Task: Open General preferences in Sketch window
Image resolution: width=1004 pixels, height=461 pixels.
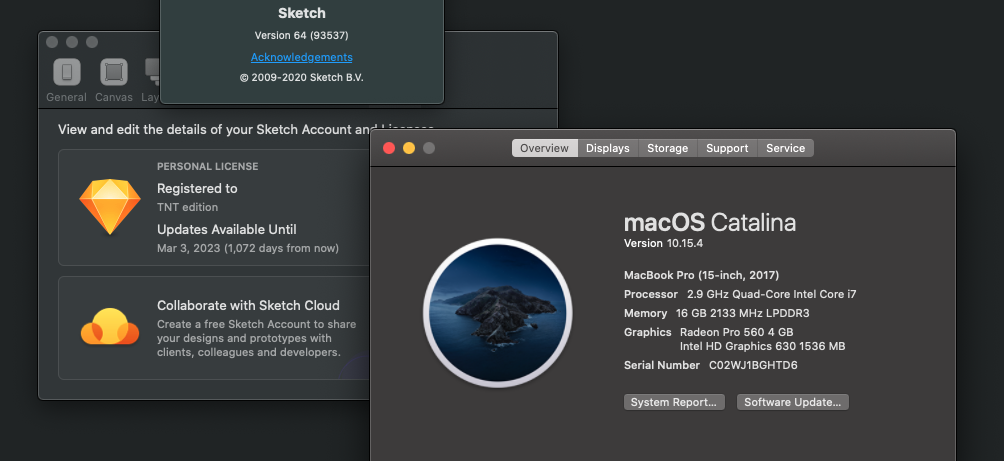Action: [x=67, y=80]
